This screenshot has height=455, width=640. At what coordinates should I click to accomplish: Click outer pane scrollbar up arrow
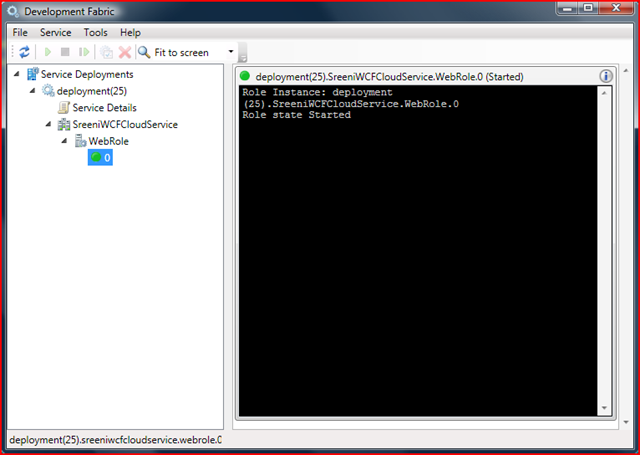pyautogui.click(x=626, y=71)
